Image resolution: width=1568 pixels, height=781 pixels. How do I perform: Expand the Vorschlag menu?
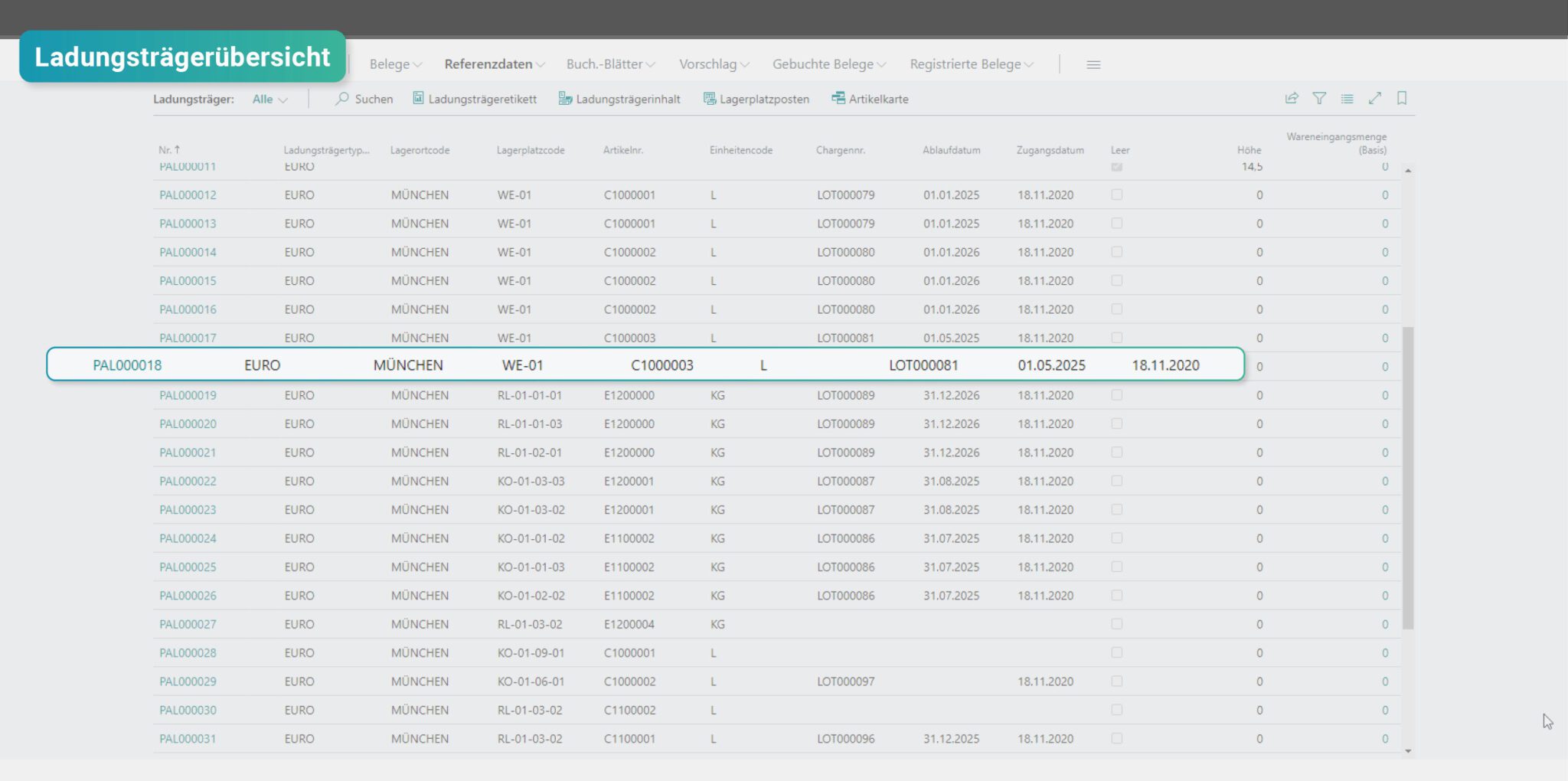tap(714, 64)
